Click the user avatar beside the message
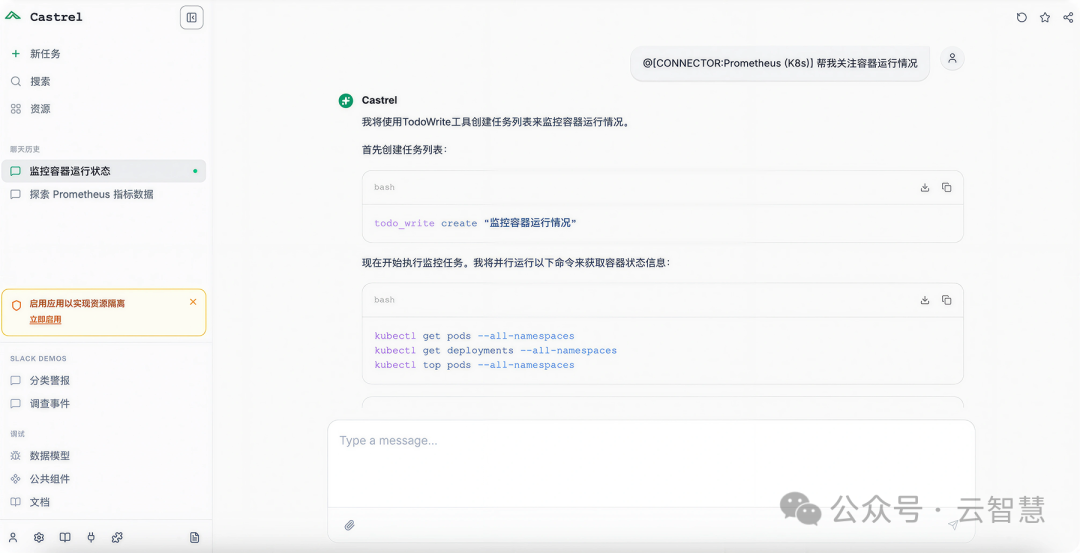The image size is (1080, 553). tap(953, 59)
